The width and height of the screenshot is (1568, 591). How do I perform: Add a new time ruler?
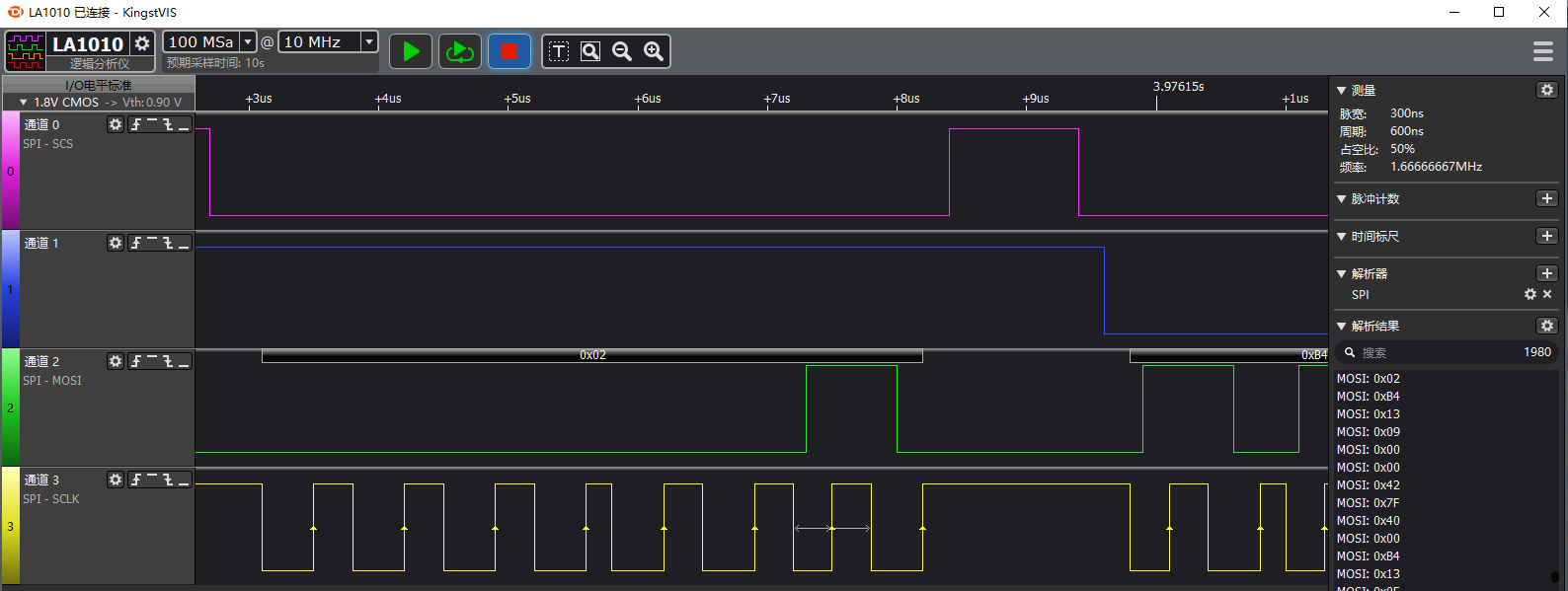(x=1547, y=236)
